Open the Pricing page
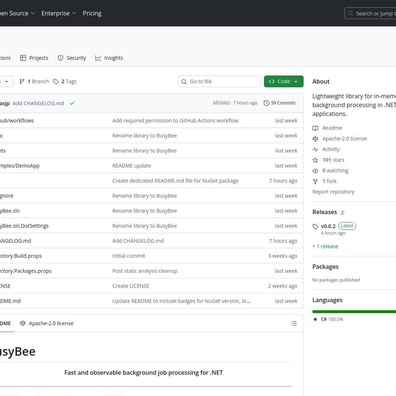The width and height of the screenshot is (396, 396). coord(92,13)
